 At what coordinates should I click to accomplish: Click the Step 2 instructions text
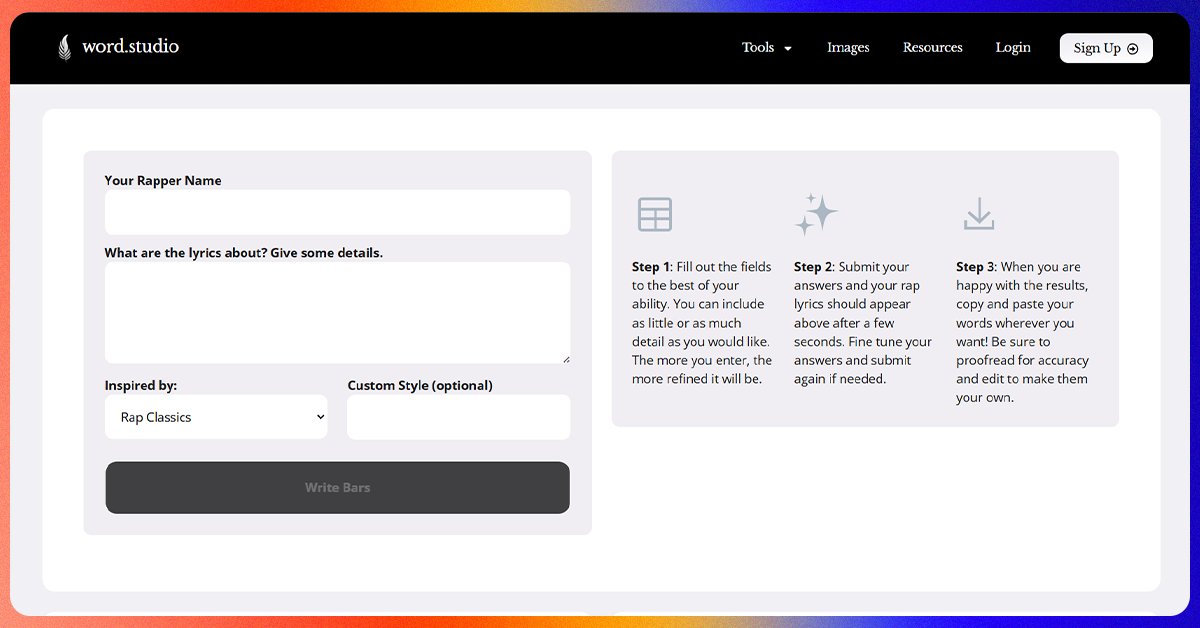click(863, 323)
